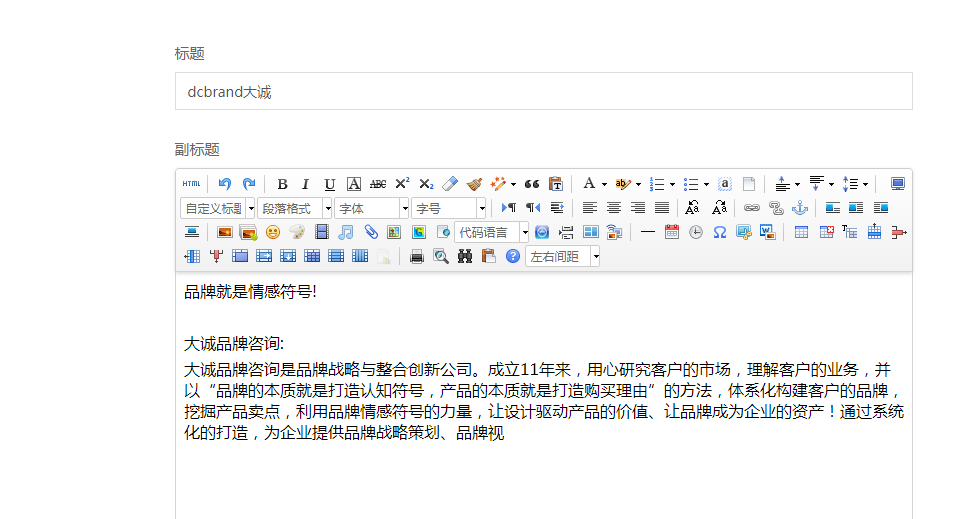
Task: Open the highlight color dropdown arrow
Action: tap(638, 184)
